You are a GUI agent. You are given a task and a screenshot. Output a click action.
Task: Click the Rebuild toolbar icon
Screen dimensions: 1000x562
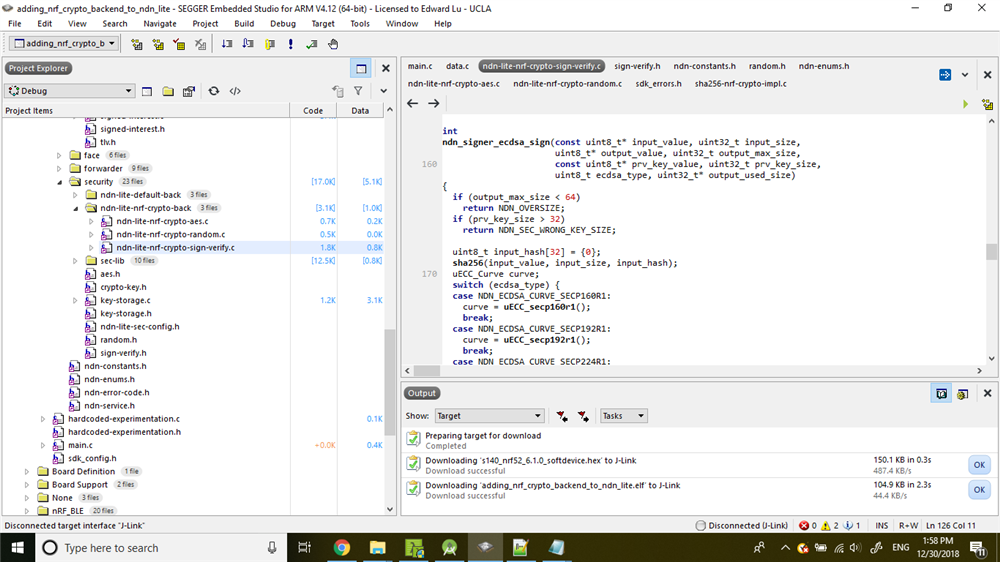click(x=158, y=44)
